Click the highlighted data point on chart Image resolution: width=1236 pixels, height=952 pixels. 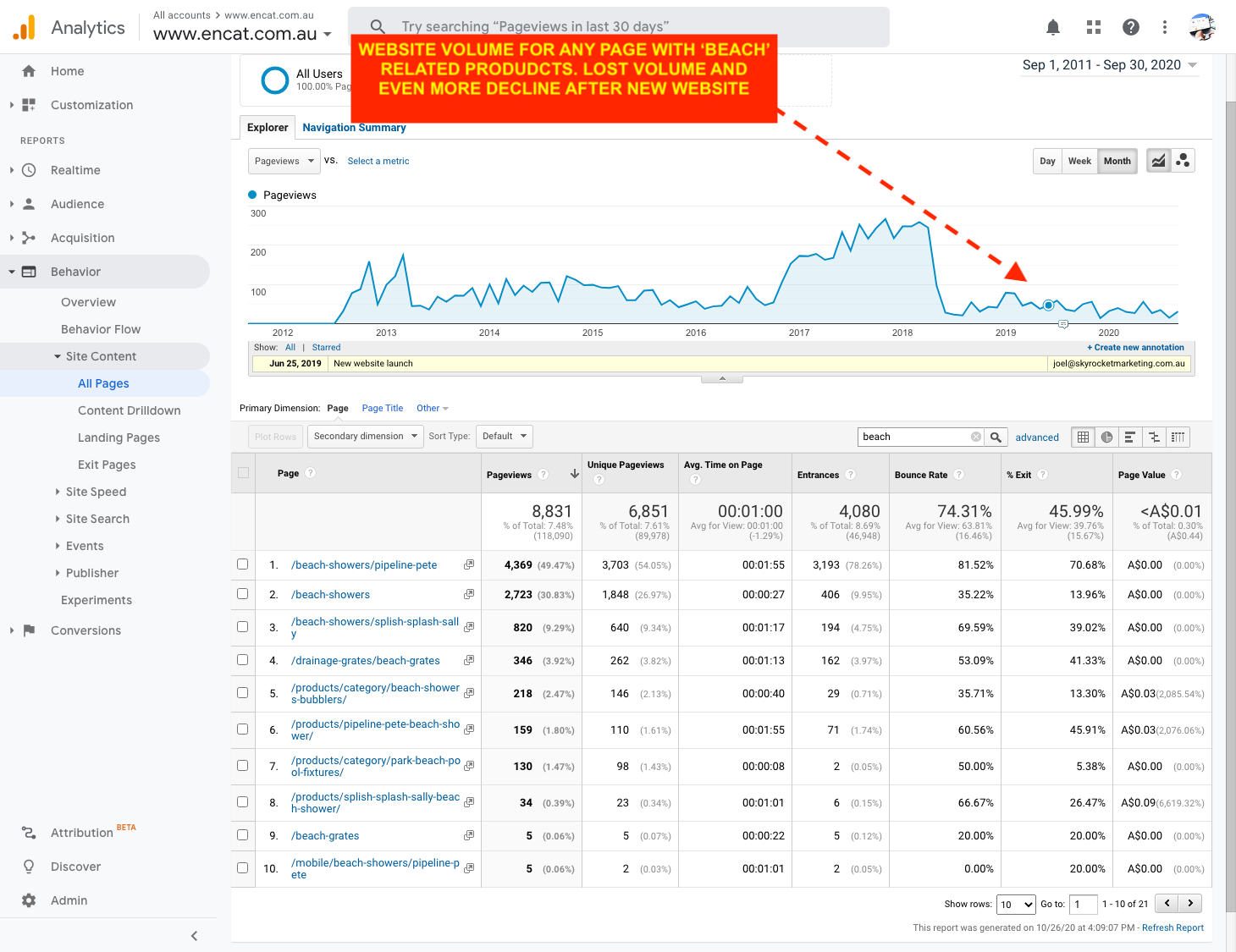point(1048,305)
